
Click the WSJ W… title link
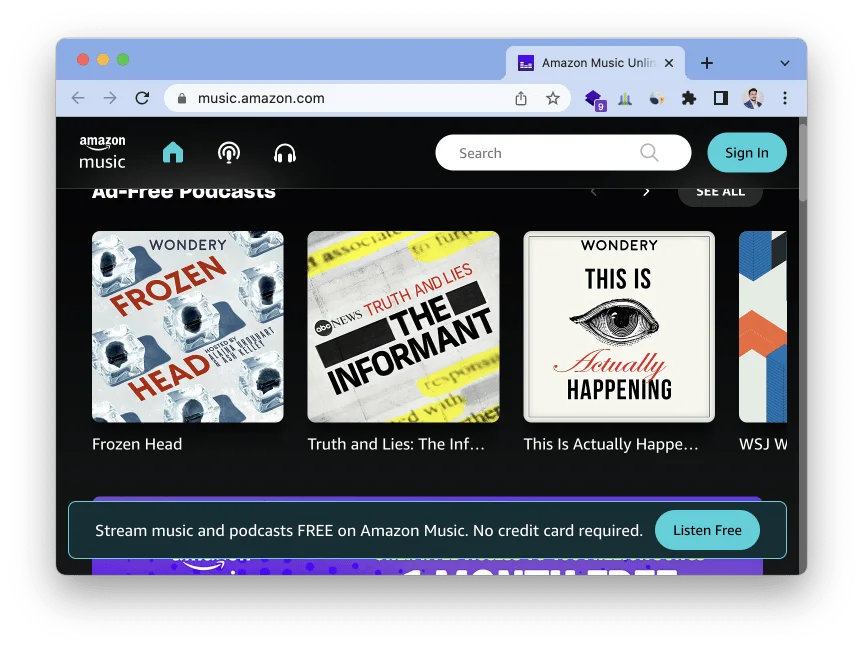click(x=763, y=444)
